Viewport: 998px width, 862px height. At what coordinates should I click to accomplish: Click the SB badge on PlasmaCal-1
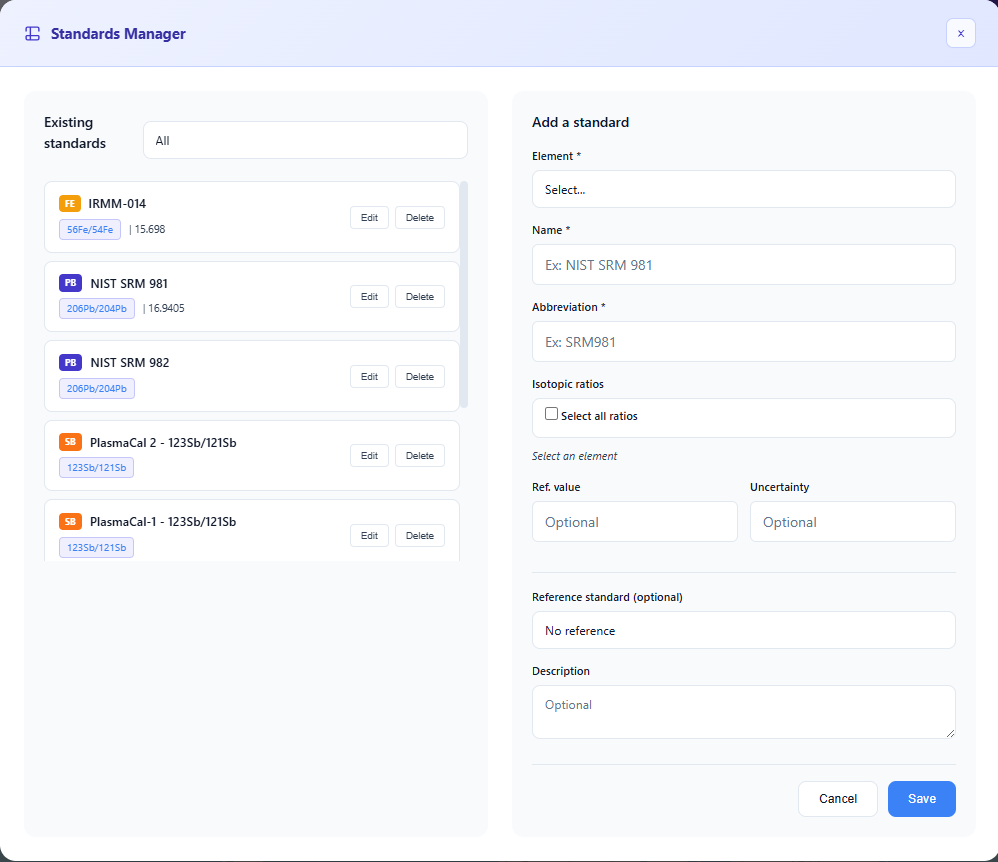tap(70, 521)
